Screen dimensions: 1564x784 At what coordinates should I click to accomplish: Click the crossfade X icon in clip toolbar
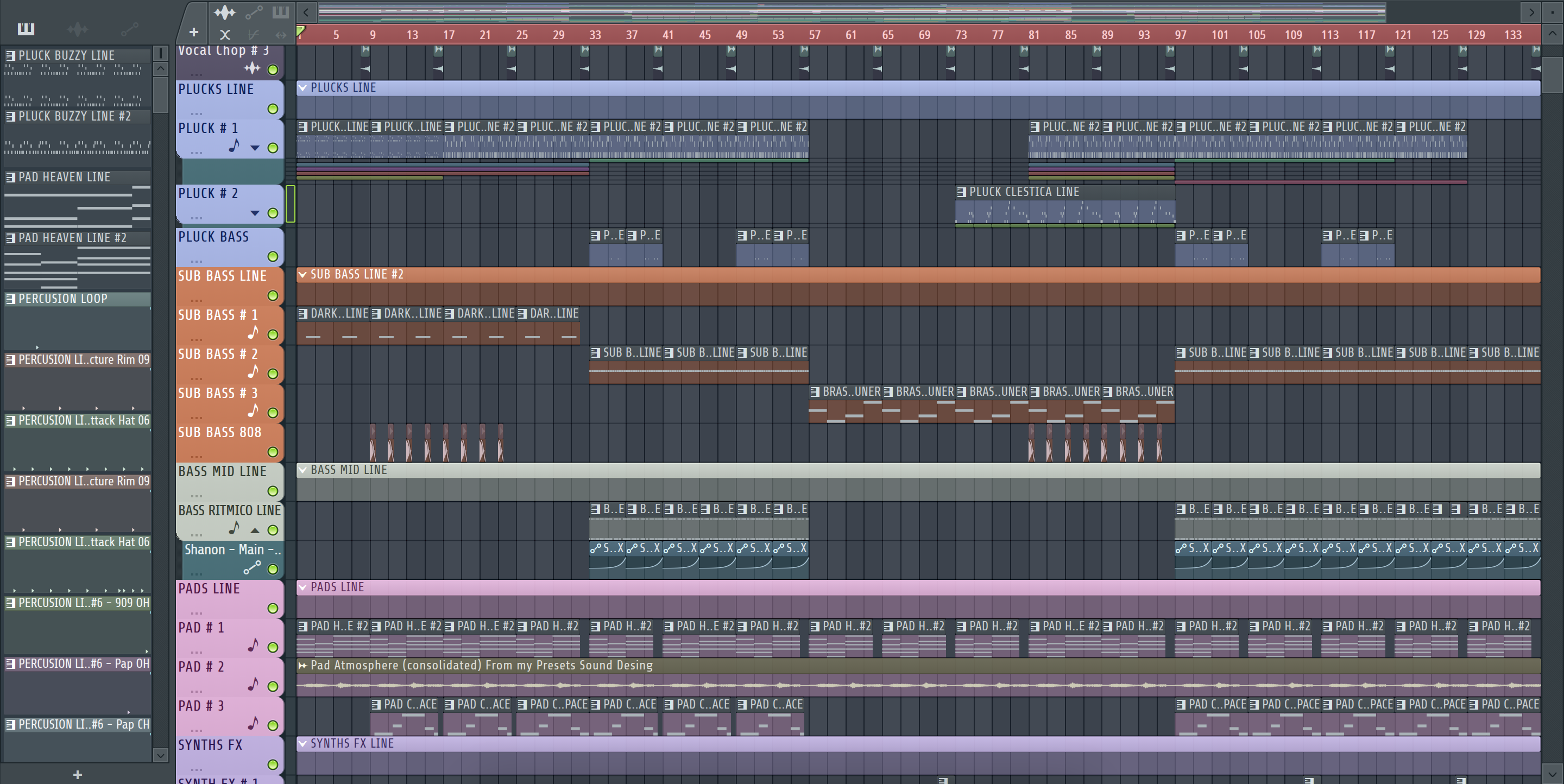[225, 35]
